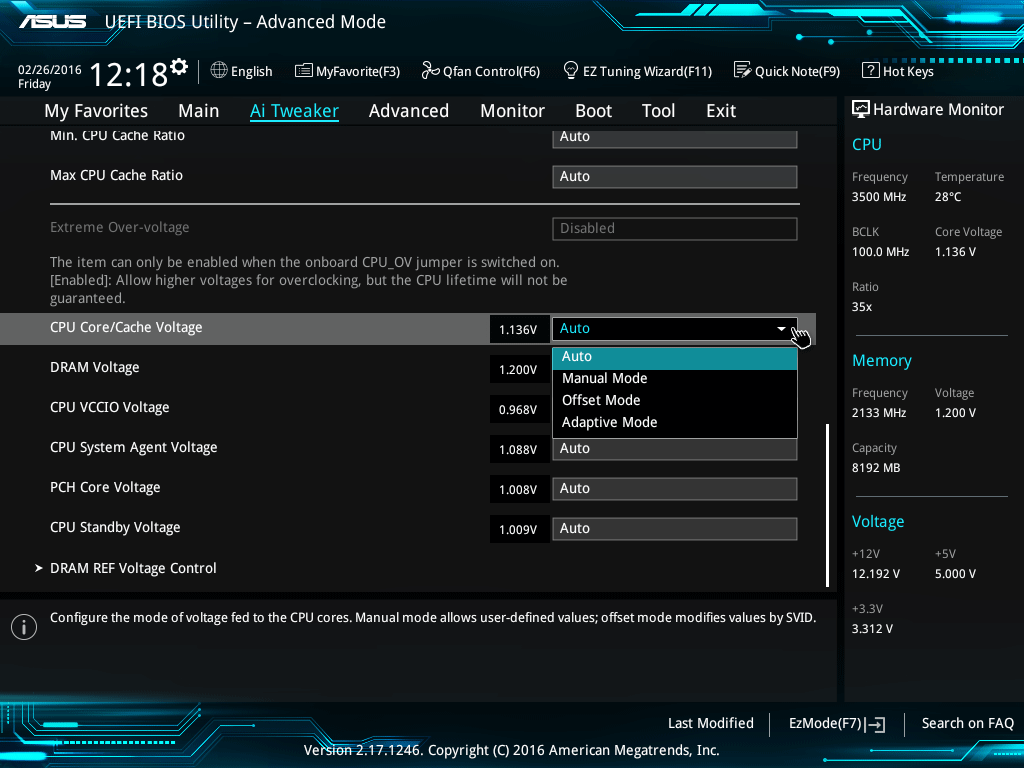Open the Max CPU Cache Ratio field
Viewport: 1024px width, 768px height.
pyautogui.click(x=674, y=177)
